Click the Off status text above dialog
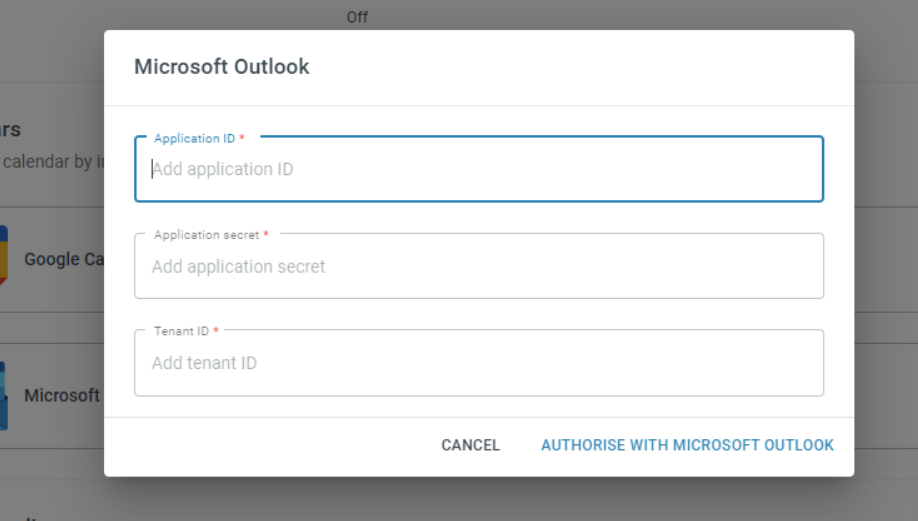This screenshot has height=521, width=918. pos(357,18)
